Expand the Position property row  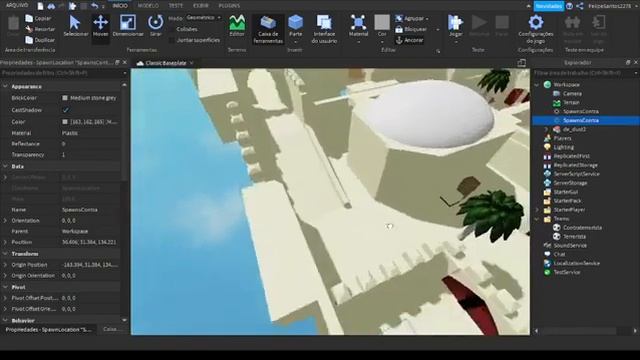[5, 242]
